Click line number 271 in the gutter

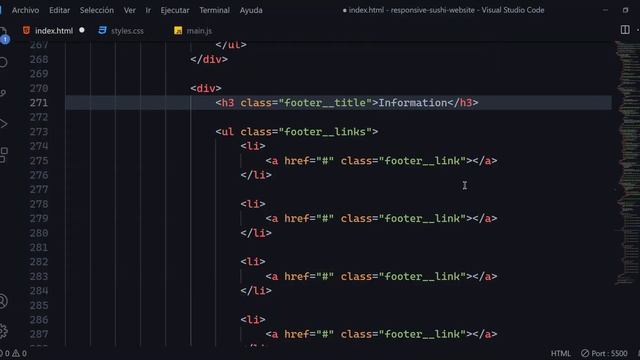point(39,103)
